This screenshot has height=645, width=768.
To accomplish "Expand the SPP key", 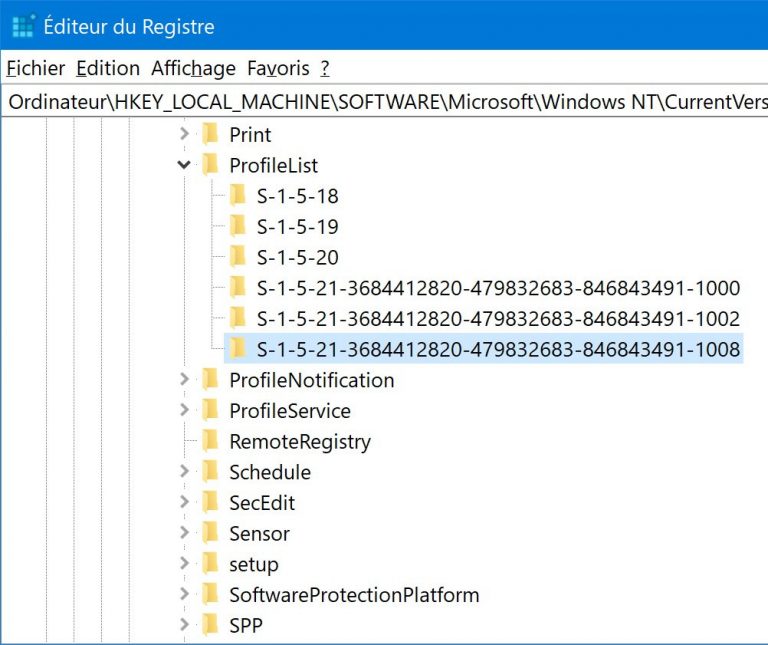I will tap(184, 626).
